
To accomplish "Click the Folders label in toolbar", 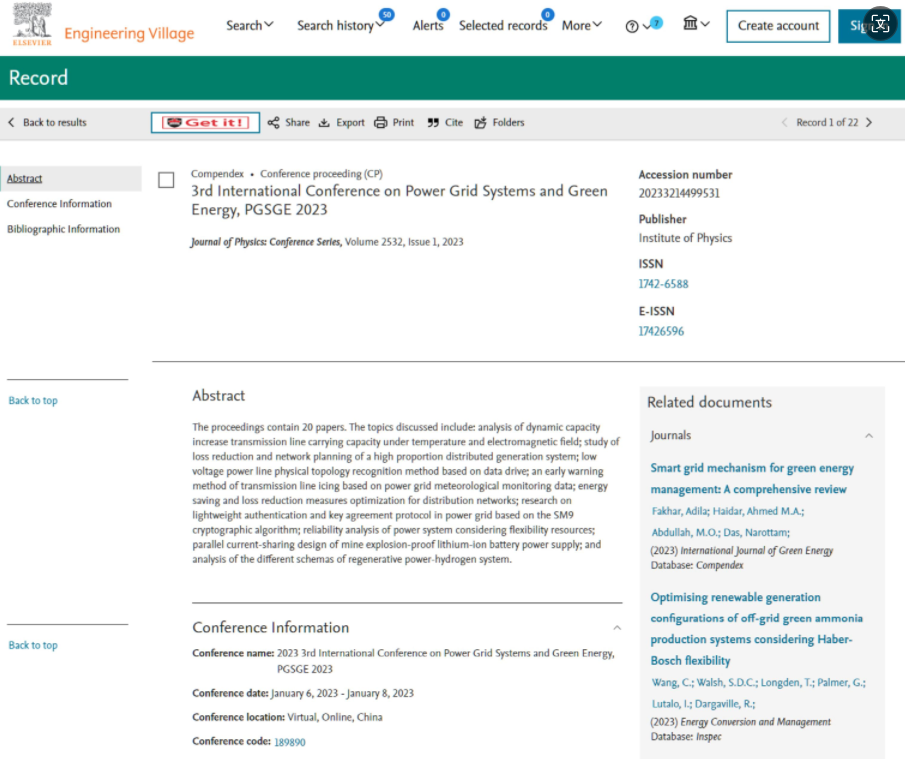I will click(x=508, y=122).
